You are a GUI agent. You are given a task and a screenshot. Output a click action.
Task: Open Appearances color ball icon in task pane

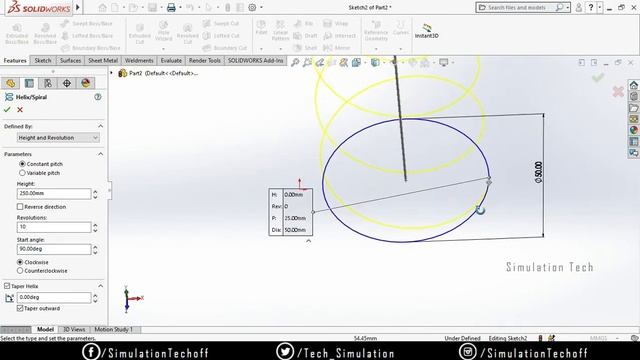point(633,130)
